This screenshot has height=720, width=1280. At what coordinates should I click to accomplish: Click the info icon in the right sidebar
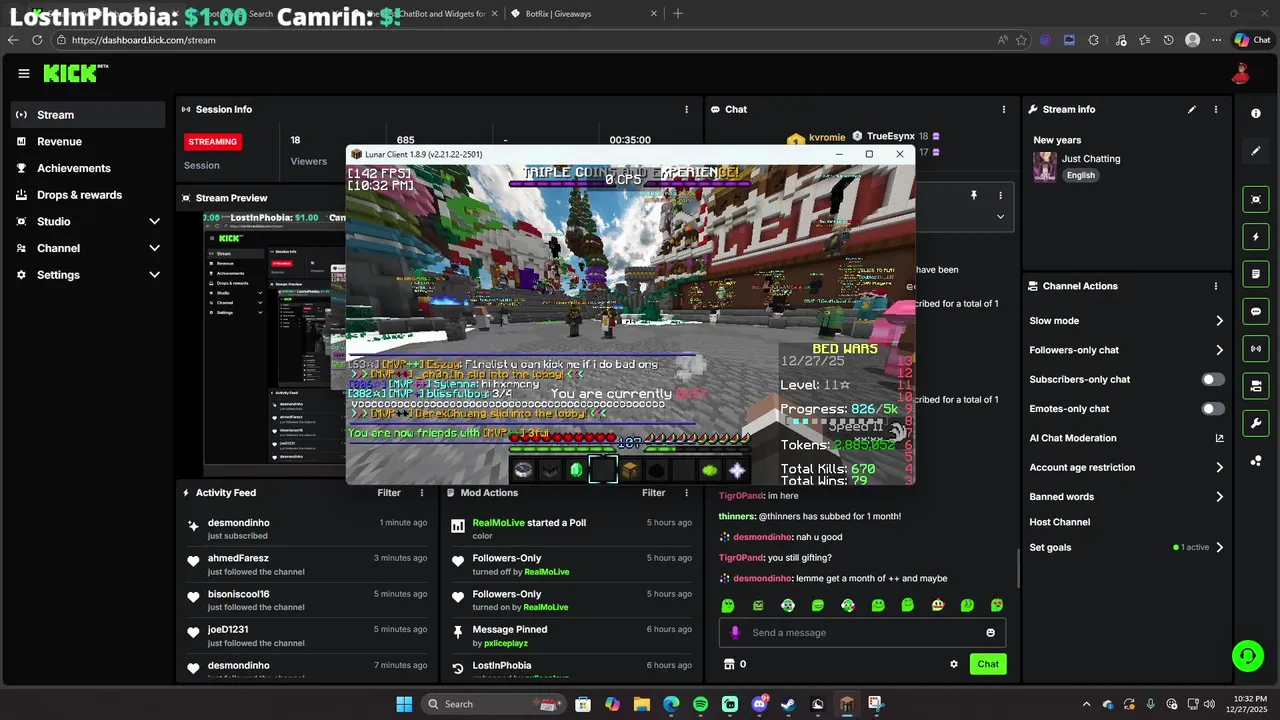[x=1256, y=114]
